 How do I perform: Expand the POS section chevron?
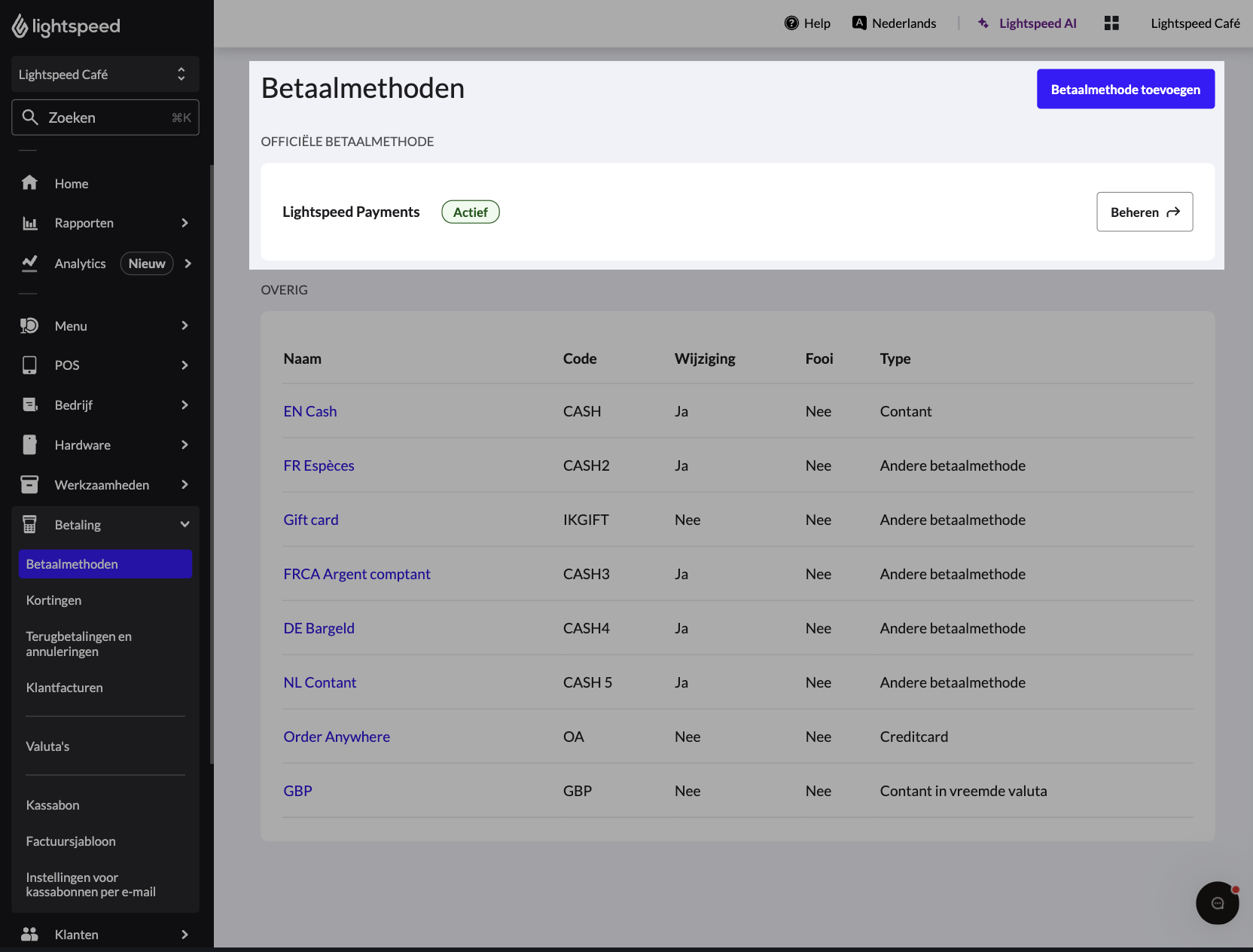184,365
